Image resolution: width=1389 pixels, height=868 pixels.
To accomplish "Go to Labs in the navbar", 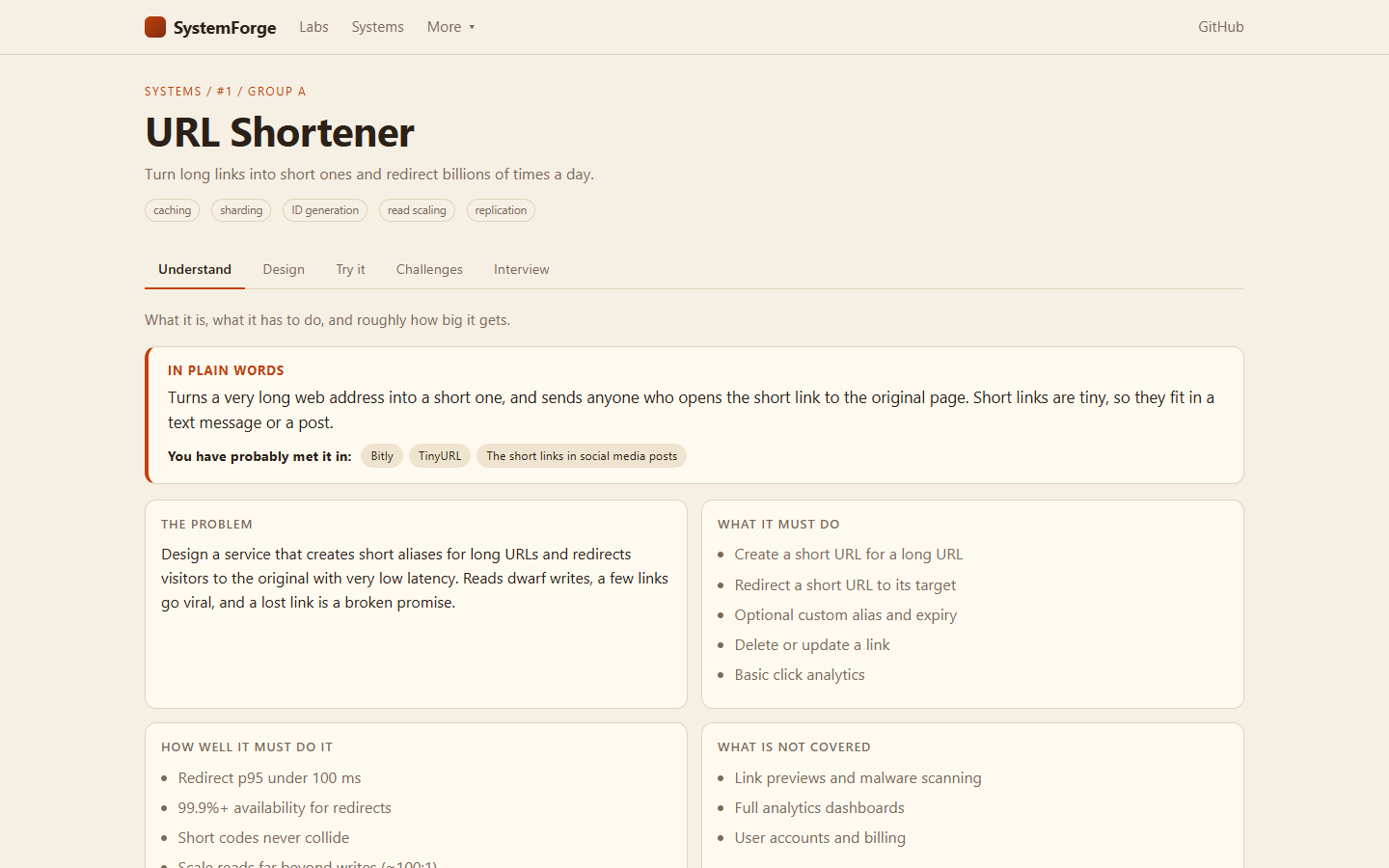I will (313, 27).
